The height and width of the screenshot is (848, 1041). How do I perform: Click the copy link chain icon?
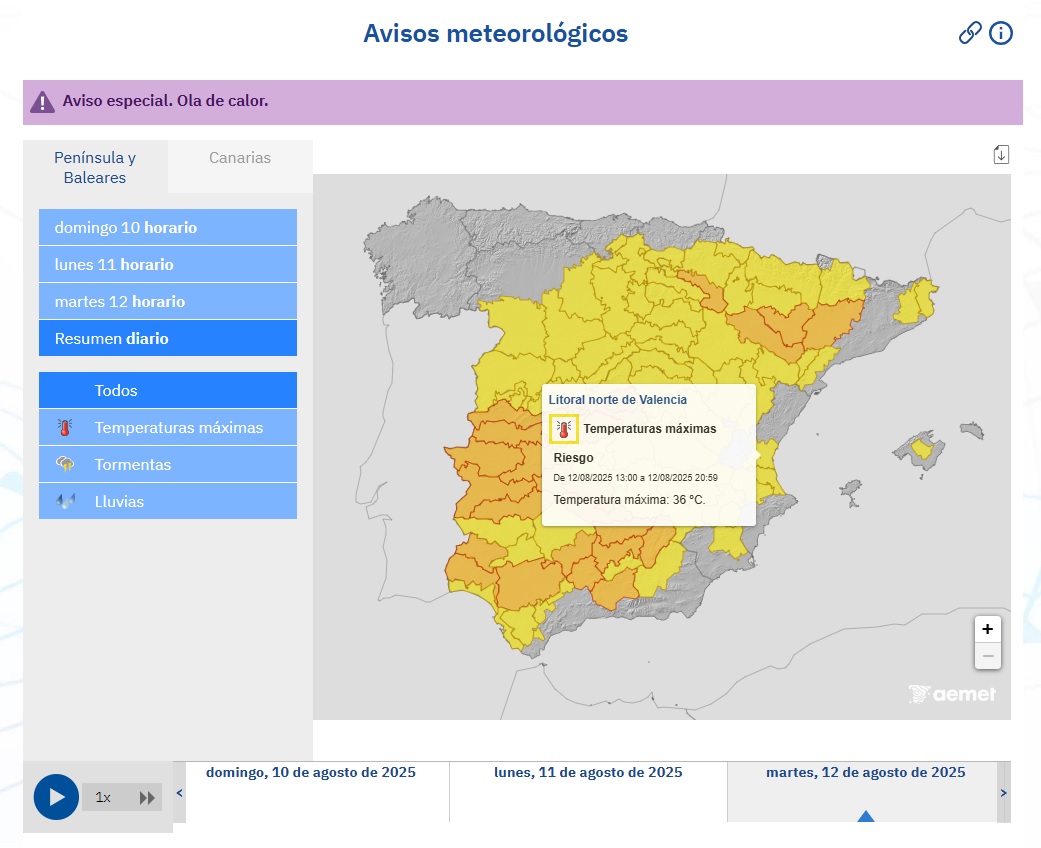coord(970,33)
